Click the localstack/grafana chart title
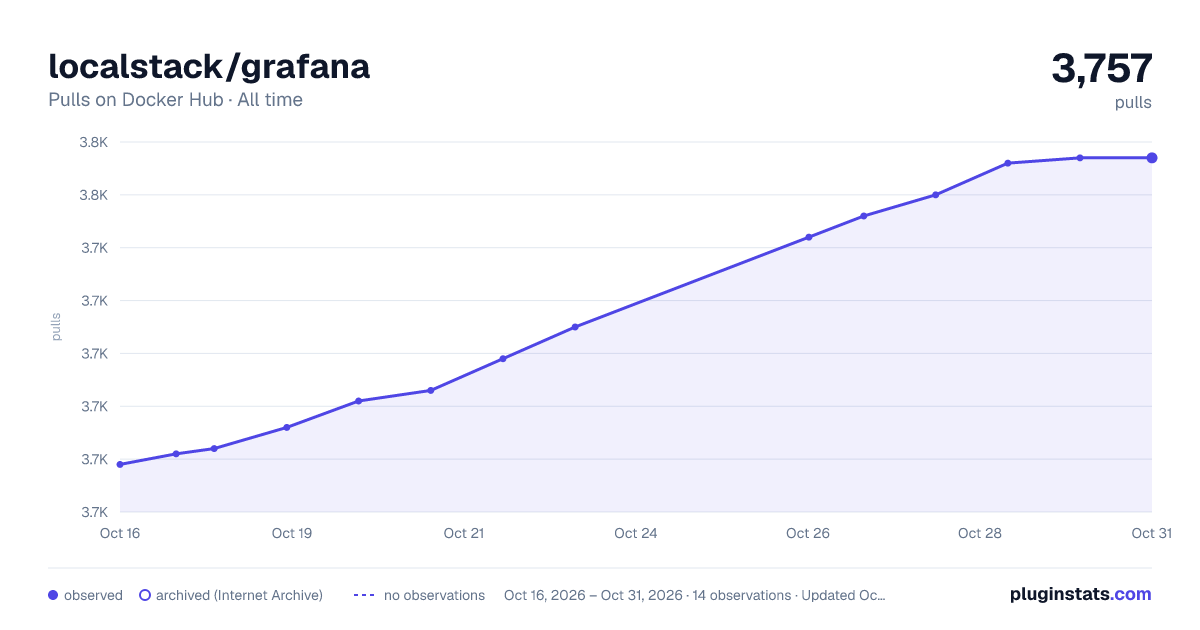The height and width of the screenshot is (630, 1200). coord(209,66)
